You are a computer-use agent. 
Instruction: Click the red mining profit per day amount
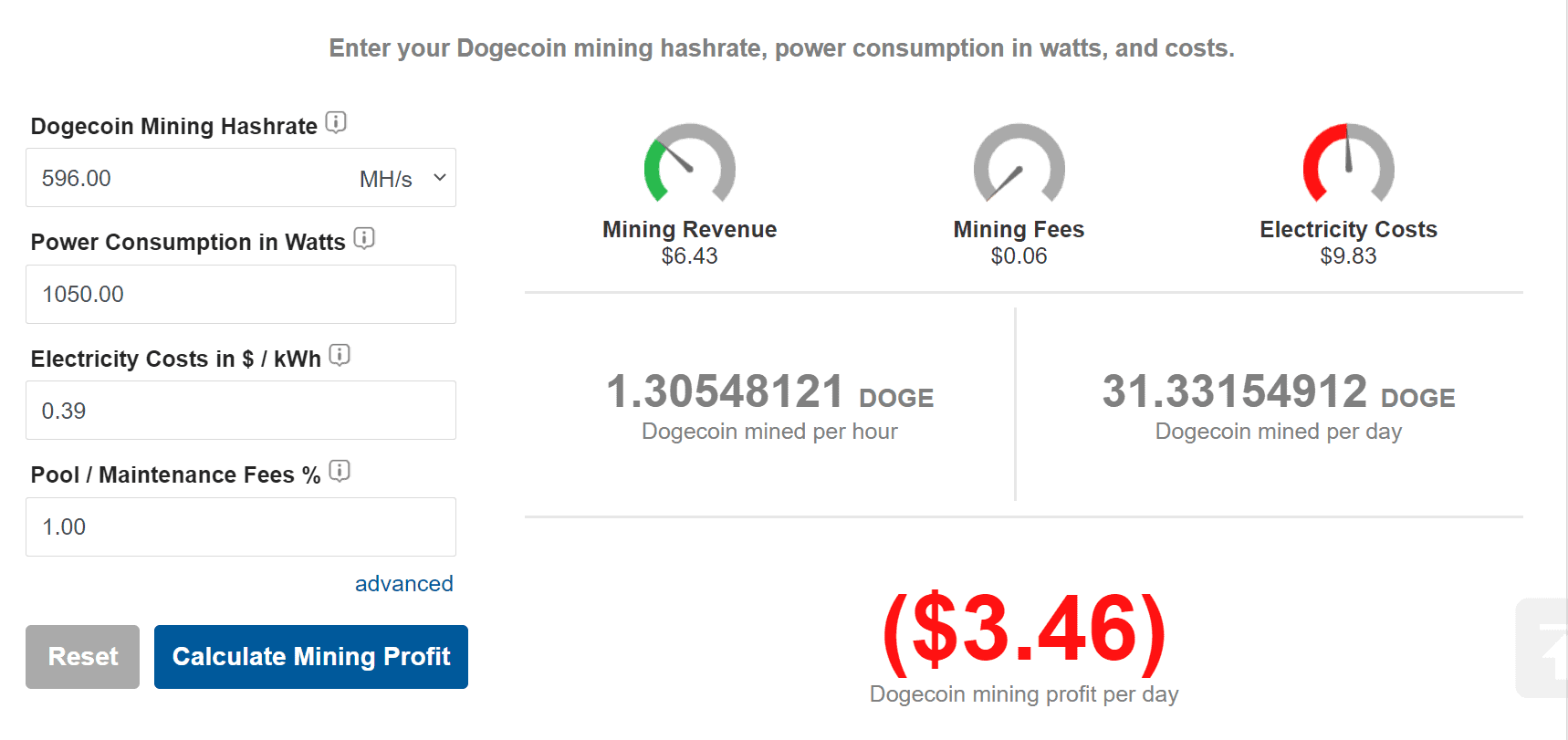pyautogui.click(x=1024, y=630)
